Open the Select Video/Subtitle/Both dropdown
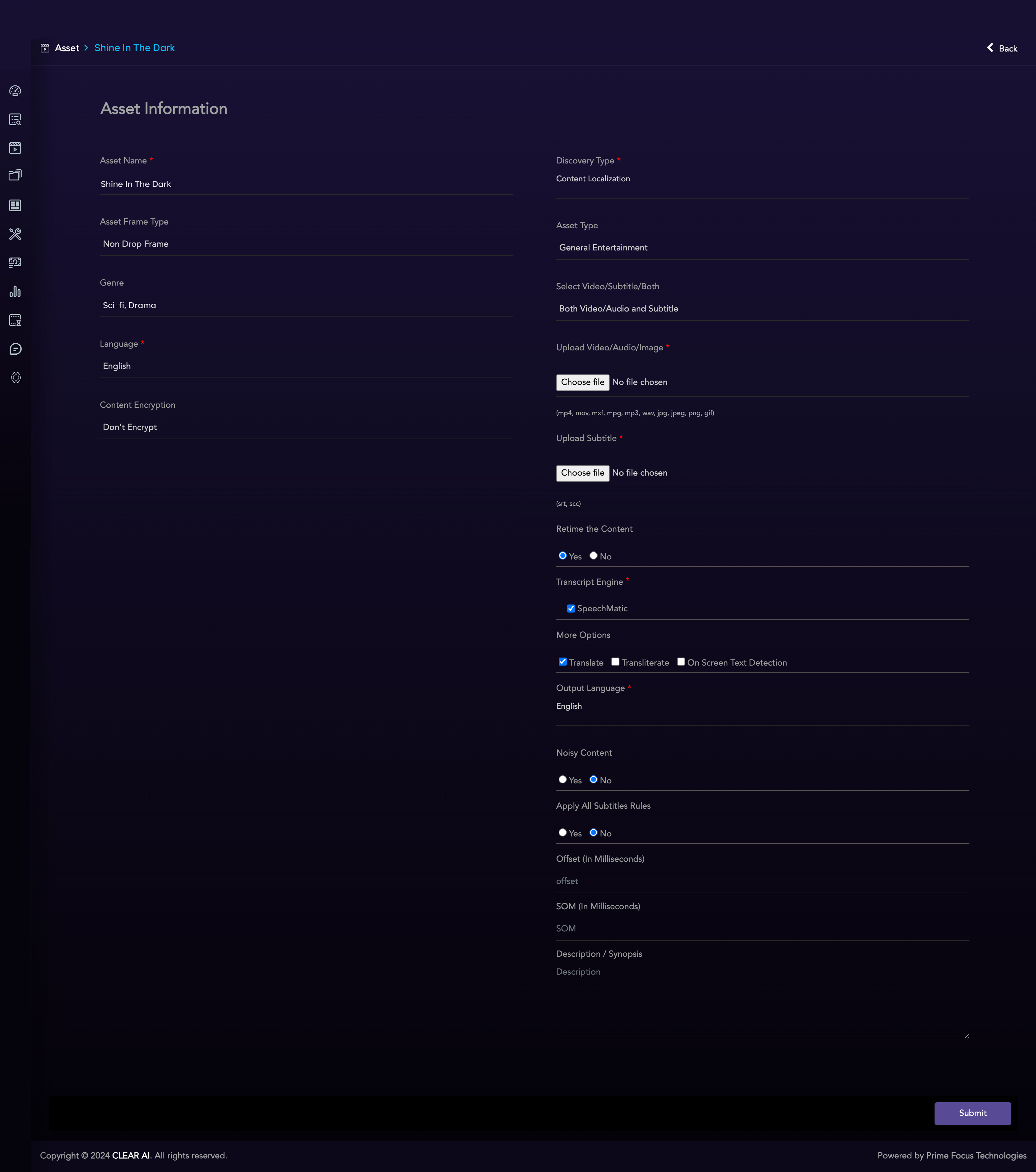The width and height of the screenshot is (1036, 1172). [x=763, y=309]
